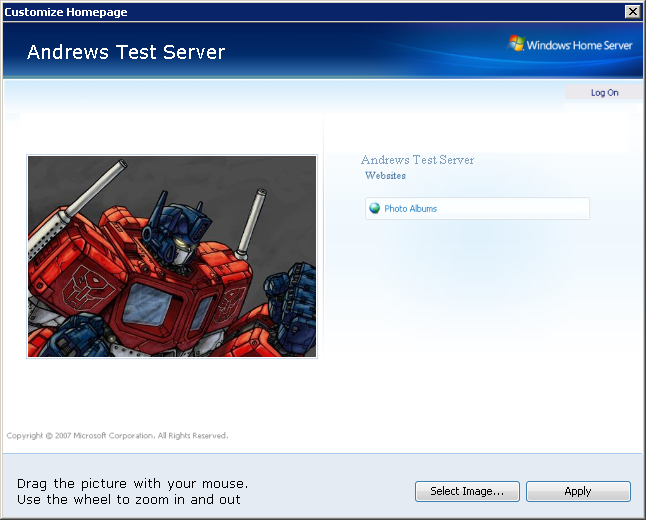
Task: Click the Andrews Test Server heading above Websites
Action: (x=417, y=160)
